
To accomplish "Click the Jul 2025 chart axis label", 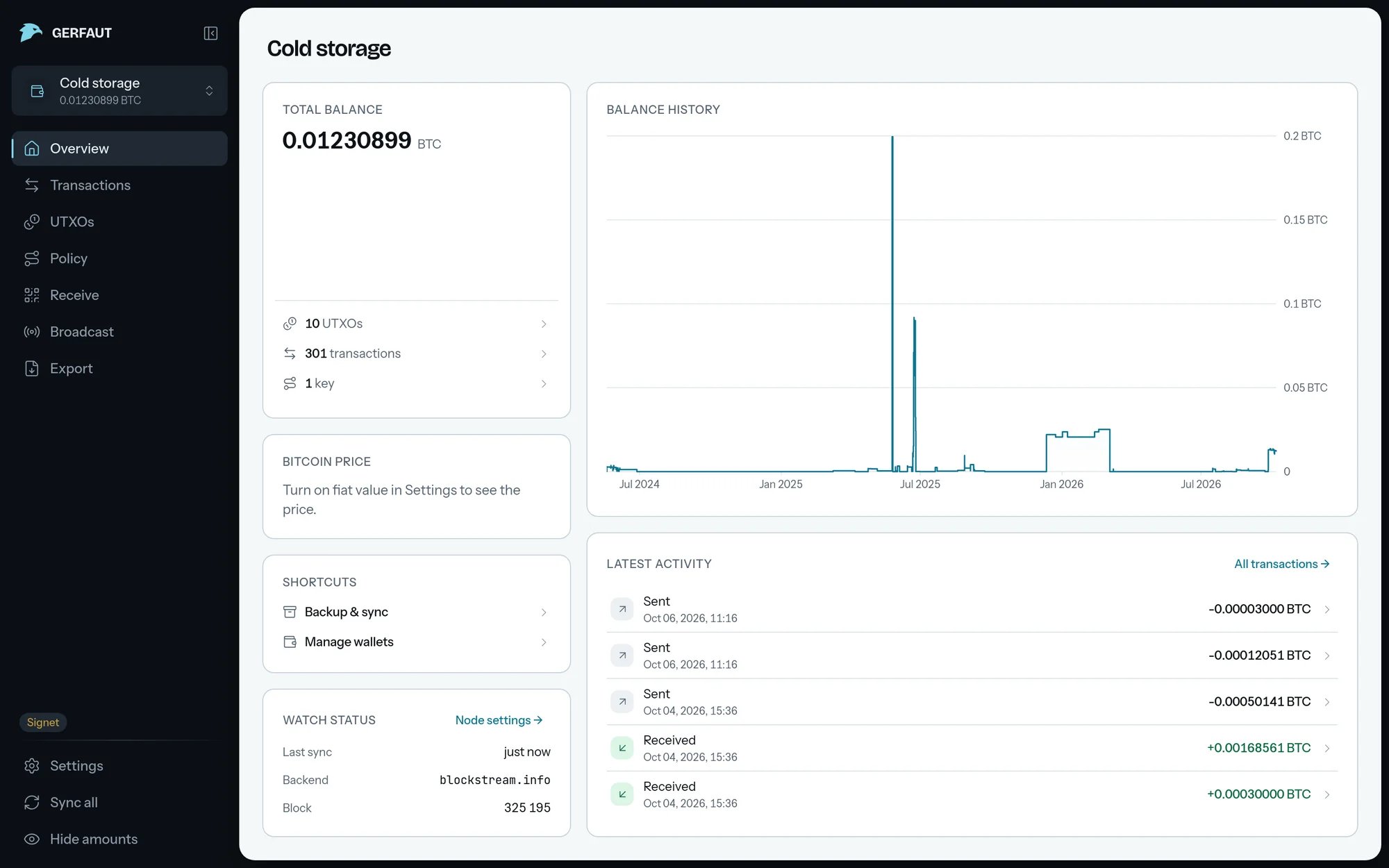I will [920, 484].
